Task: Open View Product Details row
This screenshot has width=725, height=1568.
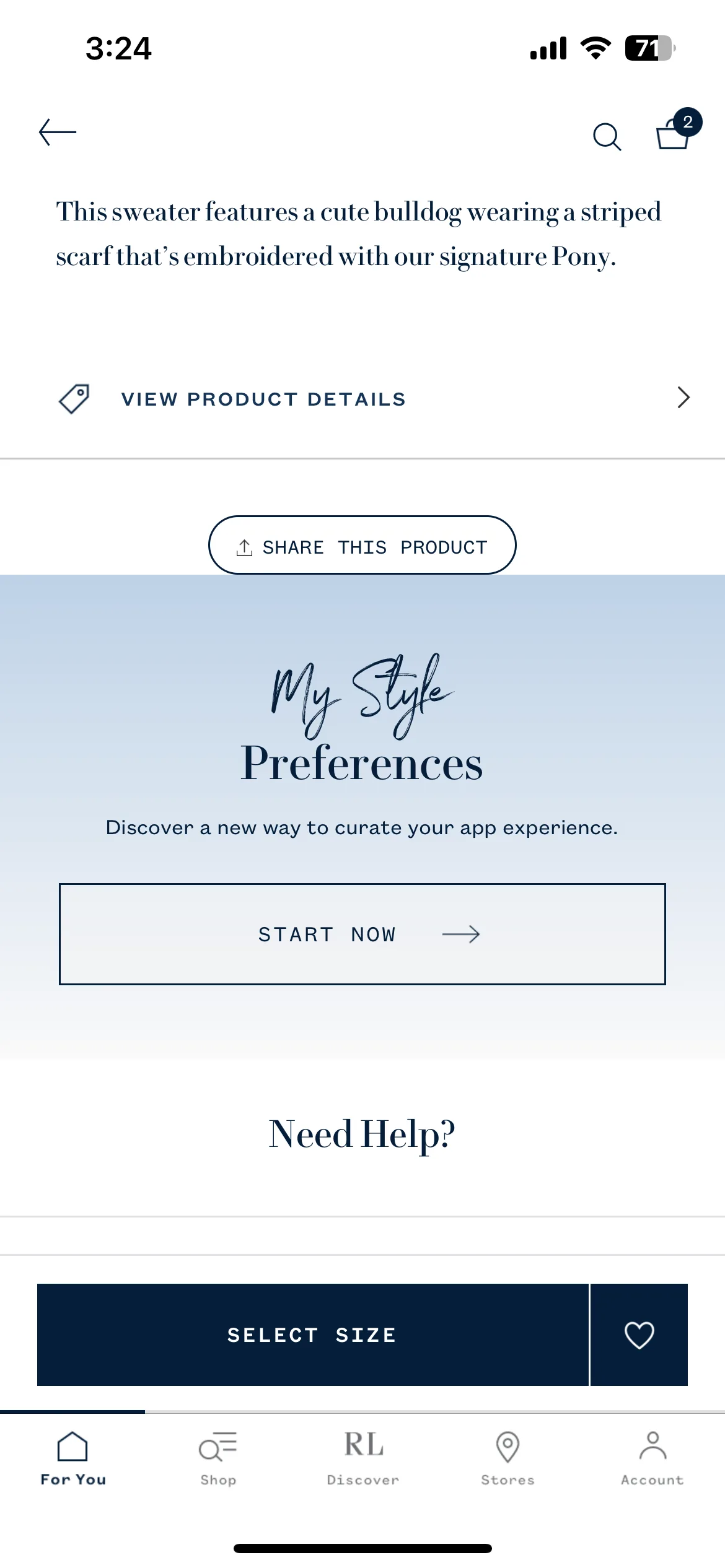Action: 362,399
